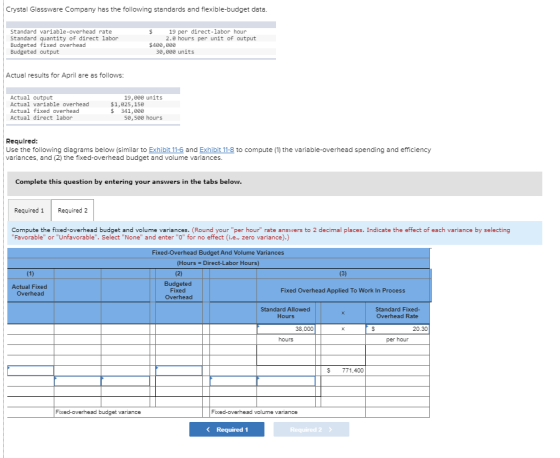This screenshot has width=560, height=458.
Task: Click the 771,400 applied overhead total cell
Action: [344, 370]
